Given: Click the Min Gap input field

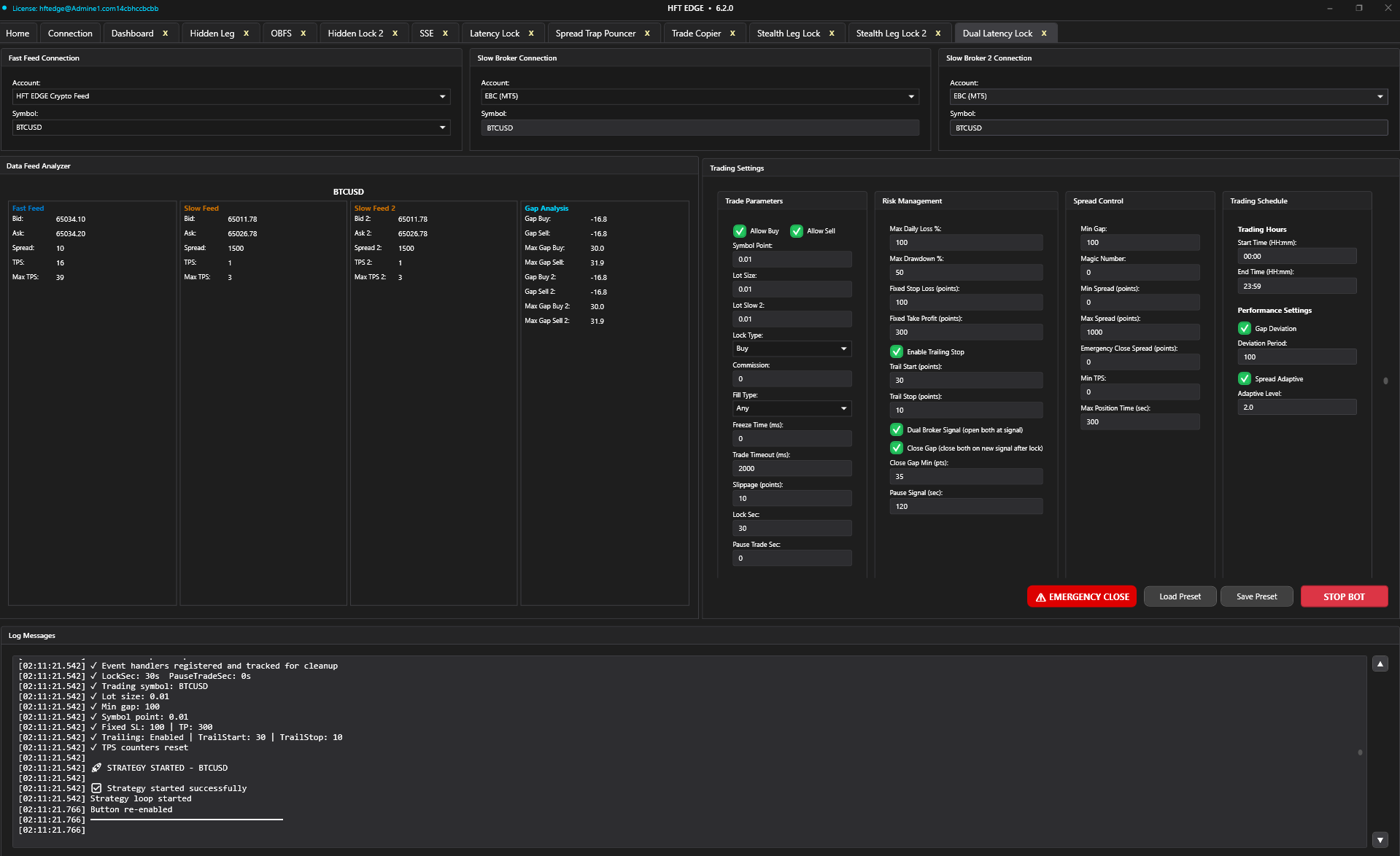Looking at the screenshot, I should tap(1140, 243).
